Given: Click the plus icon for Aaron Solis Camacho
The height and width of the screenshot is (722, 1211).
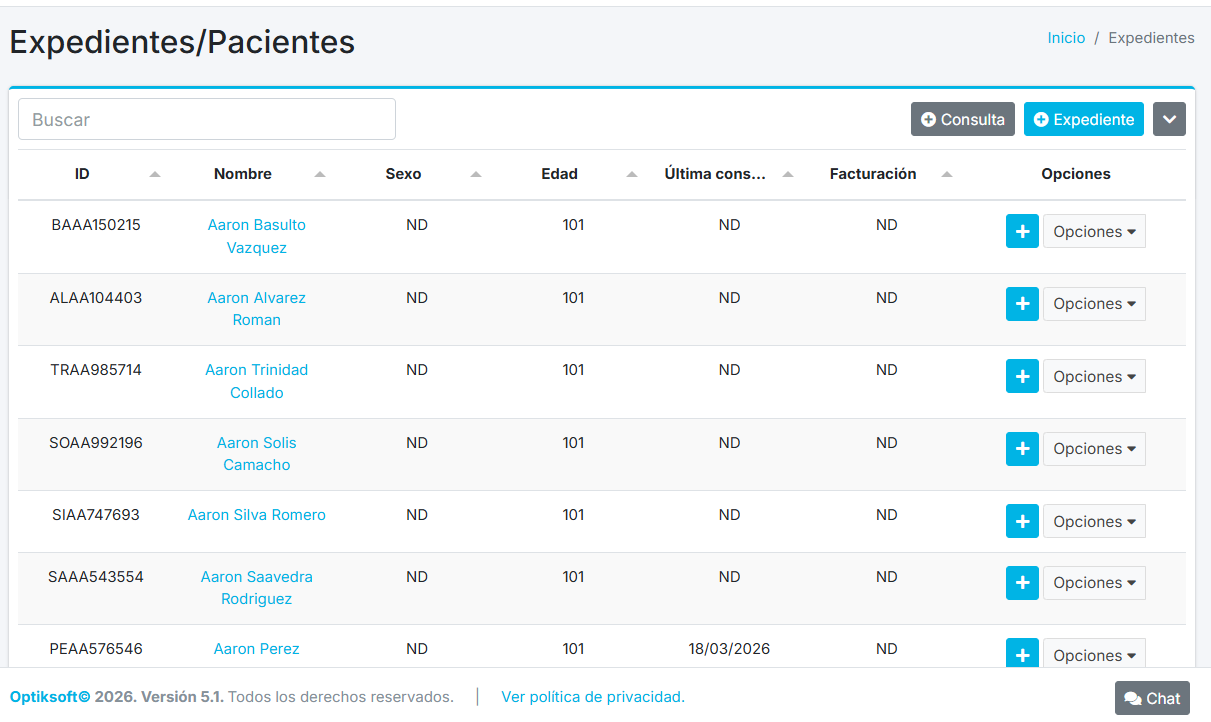Looking at the screenshot, I should [1022, 449].
